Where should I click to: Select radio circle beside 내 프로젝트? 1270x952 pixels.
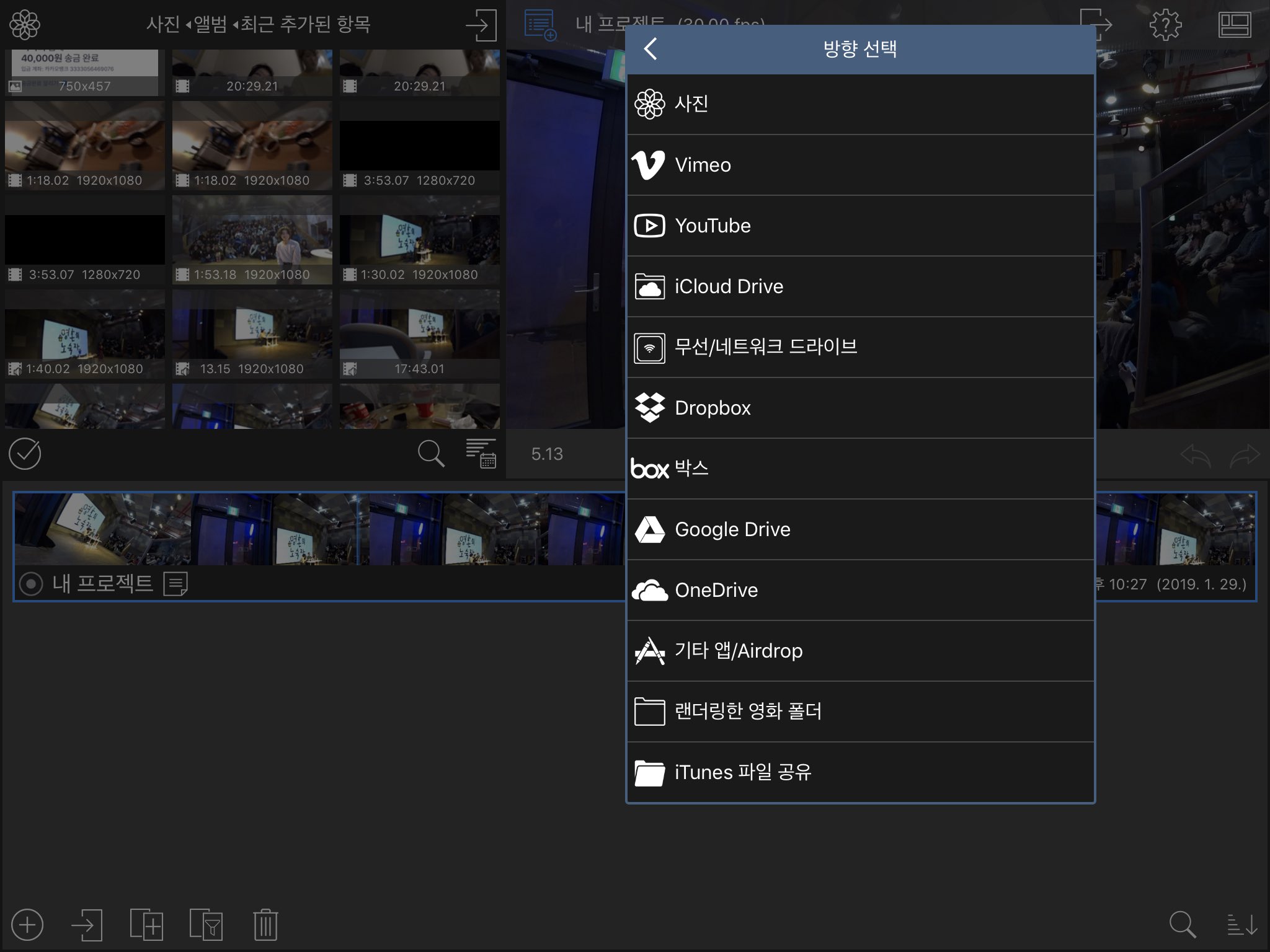pyautogui.click(x=31, y=584)
